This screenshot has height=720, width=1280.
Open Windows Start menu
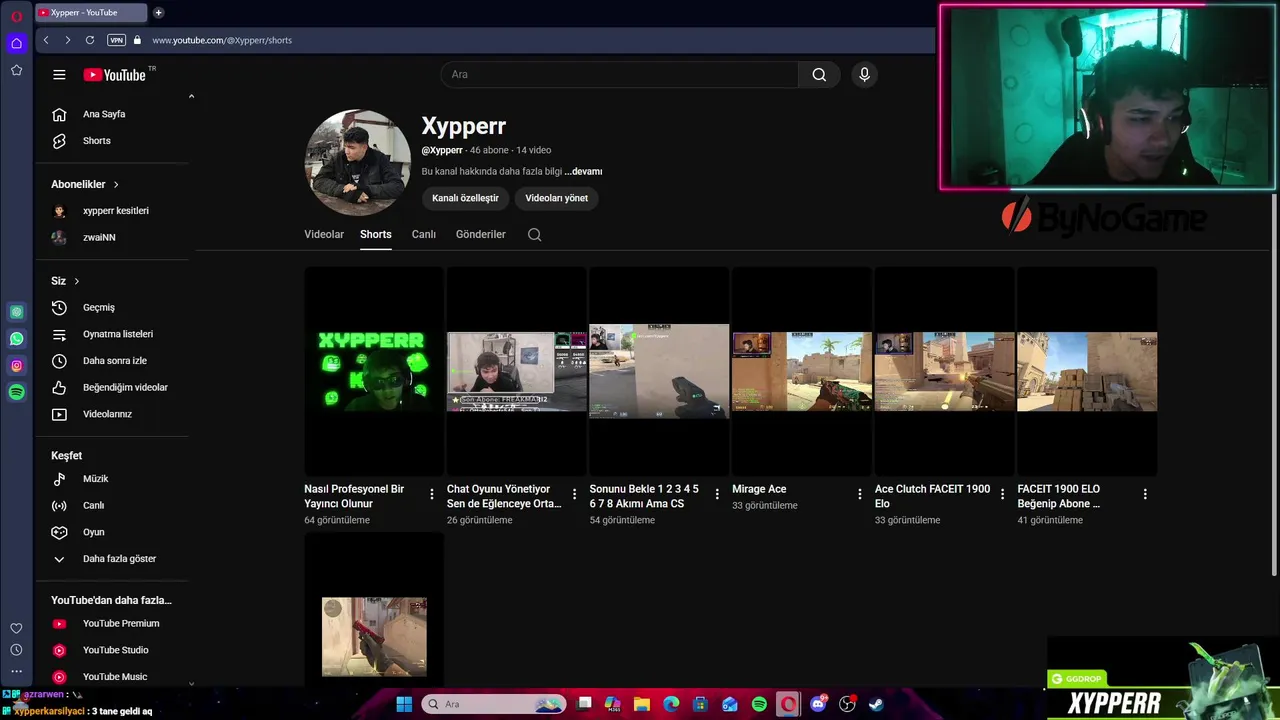tap(404, 704)
